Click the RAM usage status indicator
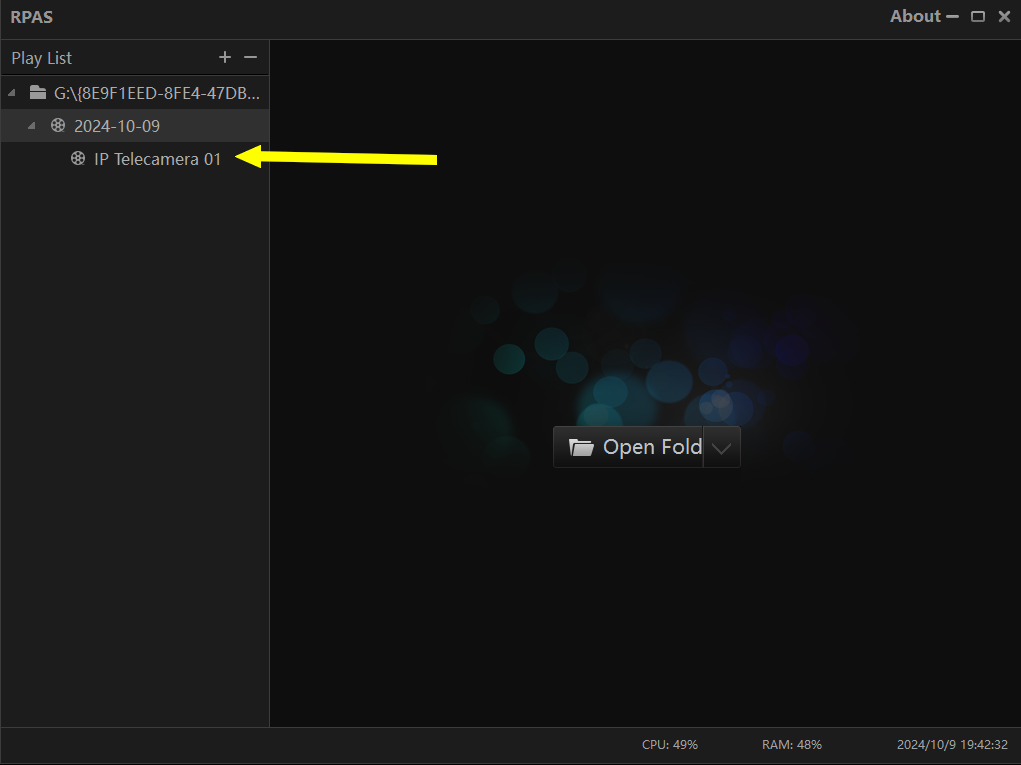The width and height of the screenshot is (1021, 765). pos(791,745)
